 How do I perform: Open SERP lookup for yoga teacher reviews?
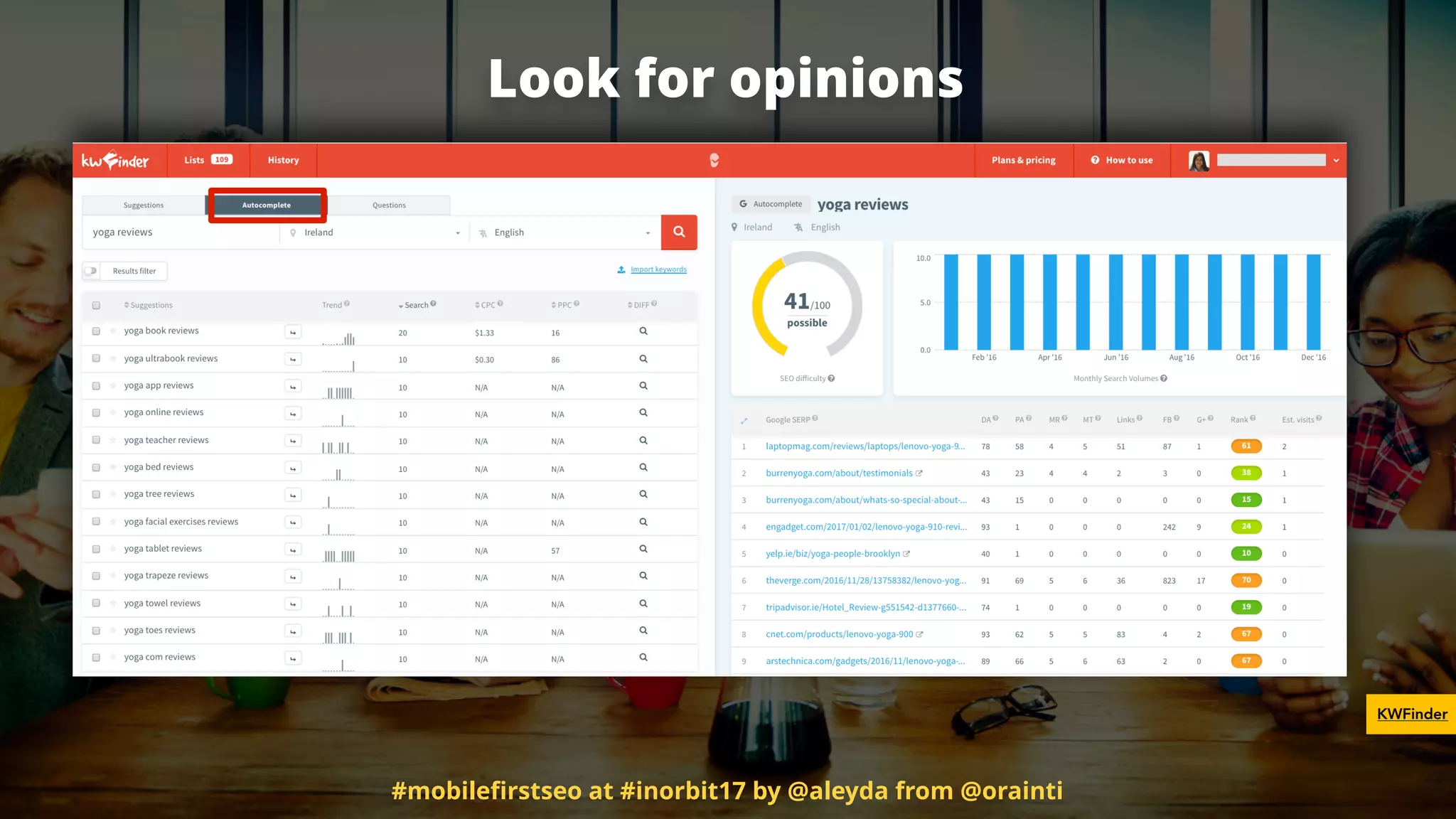643,441
